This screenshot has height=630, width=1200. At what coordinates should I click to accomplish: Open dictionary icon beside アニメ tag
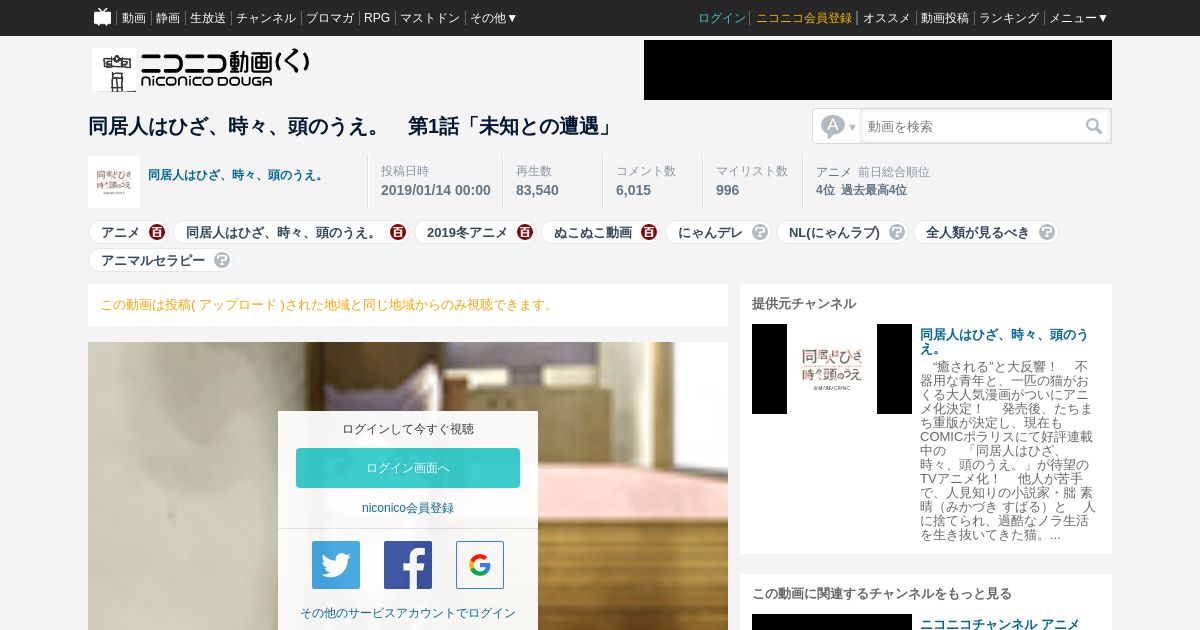(x=157, y=232)
